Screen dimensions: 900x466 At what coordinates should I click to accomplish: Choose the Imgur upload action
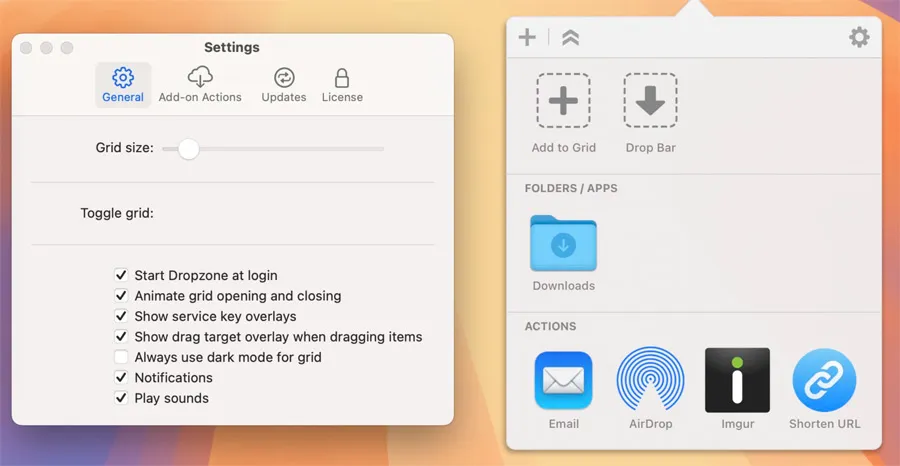point(737,381)
